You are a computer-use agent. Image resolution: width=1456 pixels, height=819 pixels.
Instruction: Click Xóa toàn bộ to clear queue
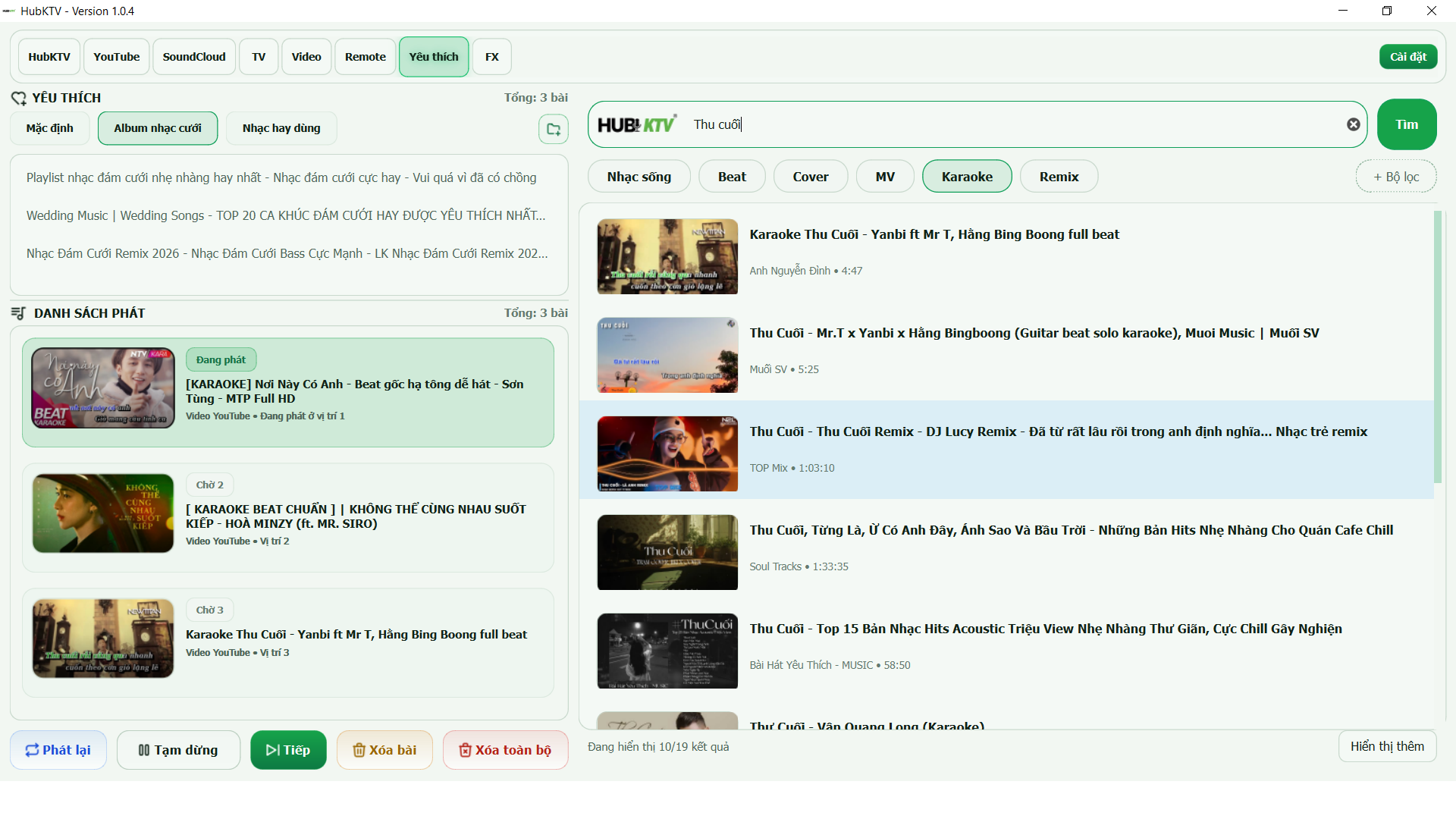point(505,750)
